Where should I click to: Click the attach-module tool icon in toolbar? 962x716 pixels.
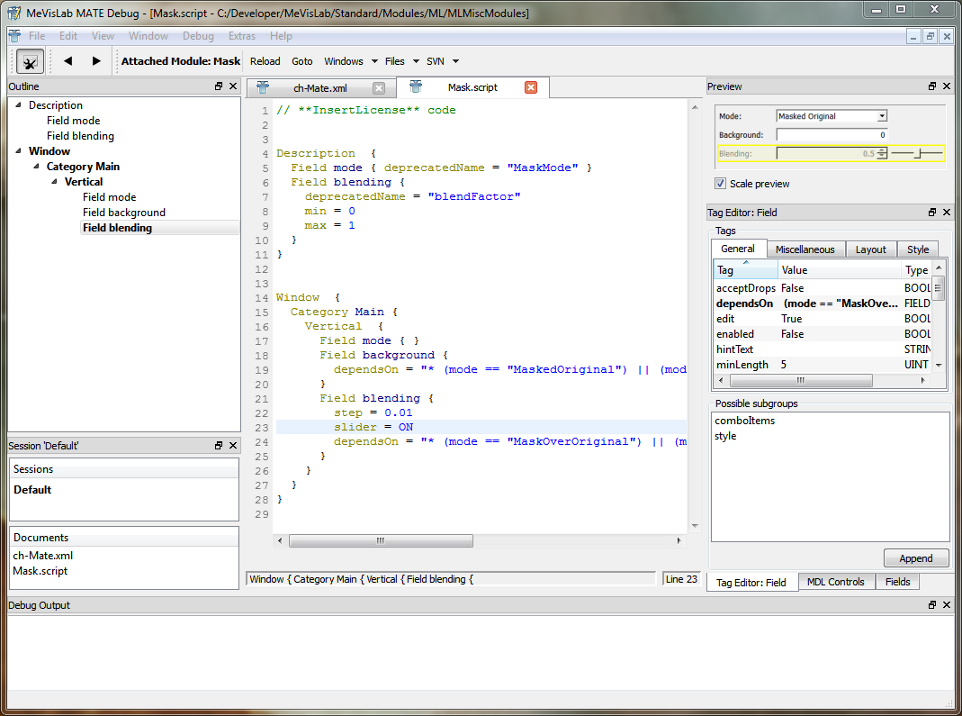[30, 61]
